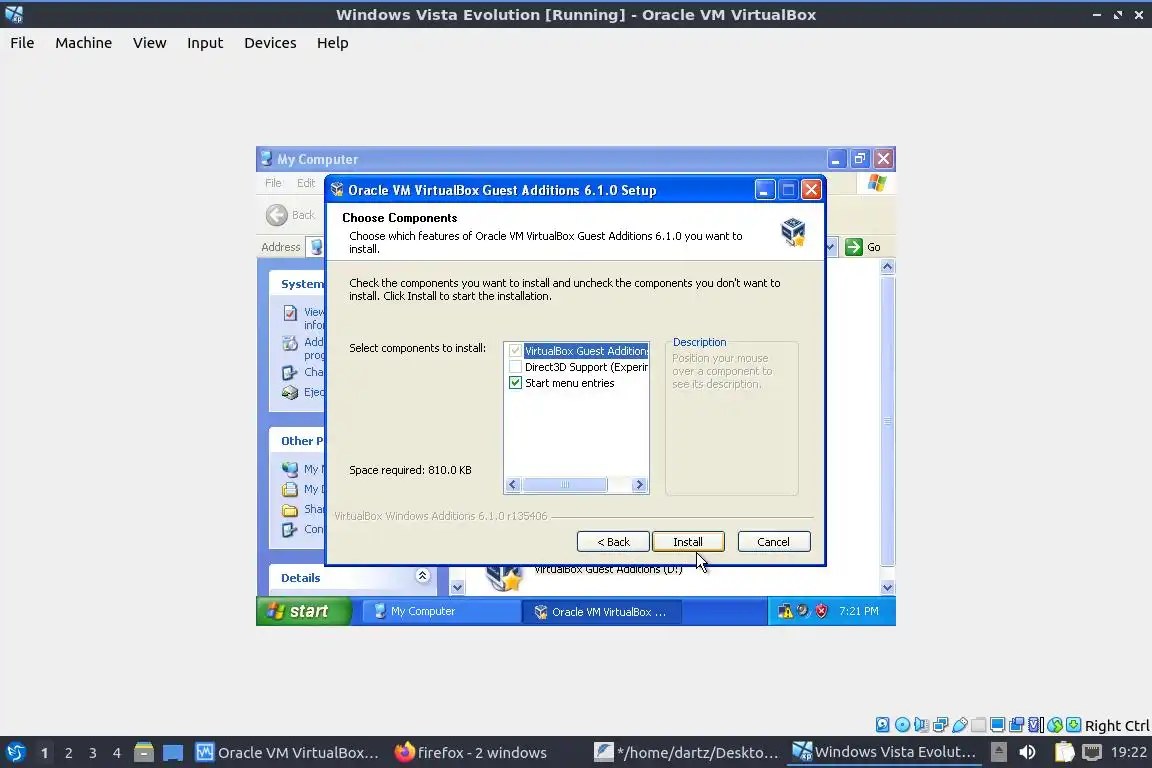Click the display status icon
1152x768 pixels.
998,725
